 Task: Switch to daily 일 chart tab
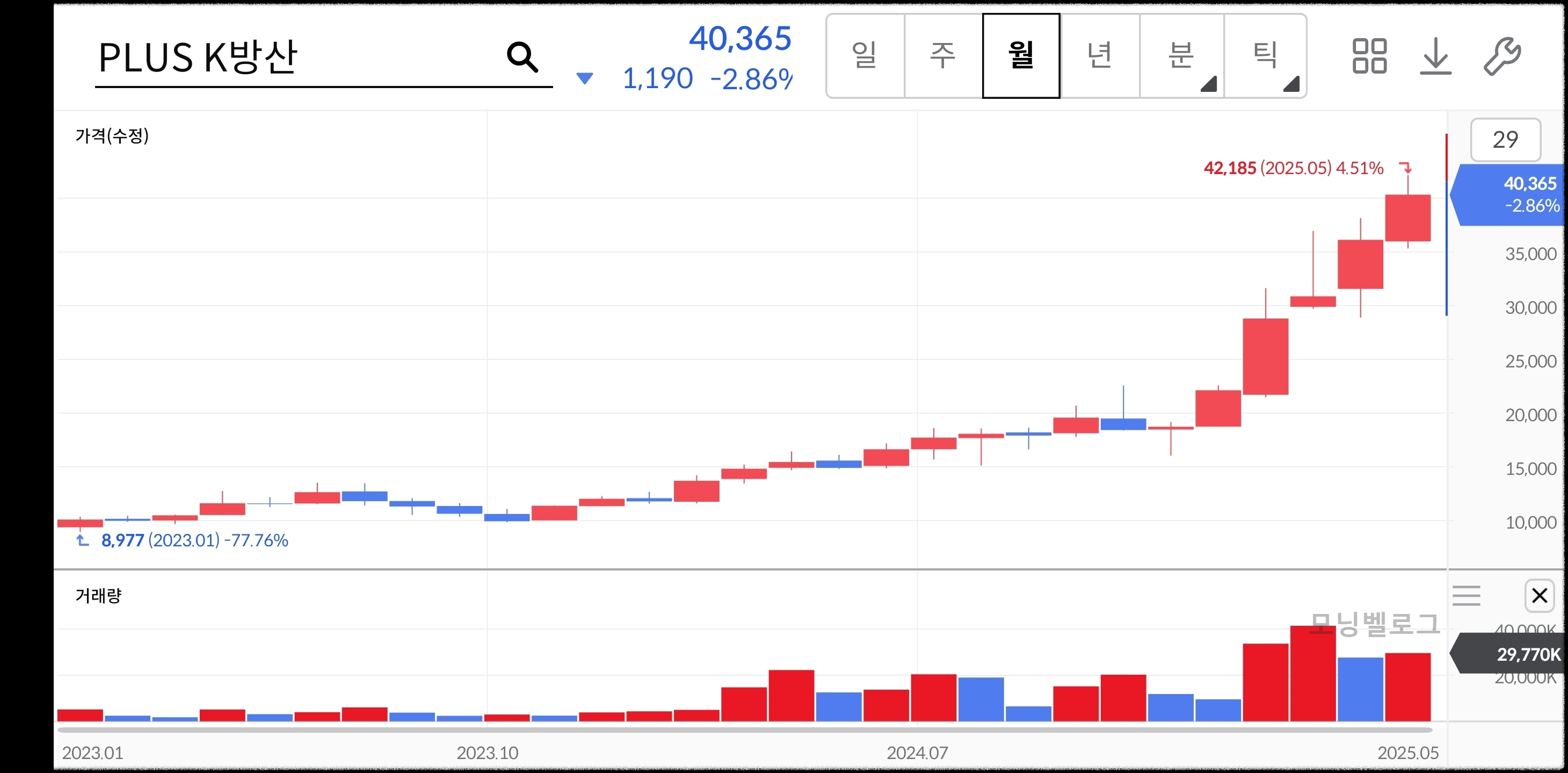(865, 55)
